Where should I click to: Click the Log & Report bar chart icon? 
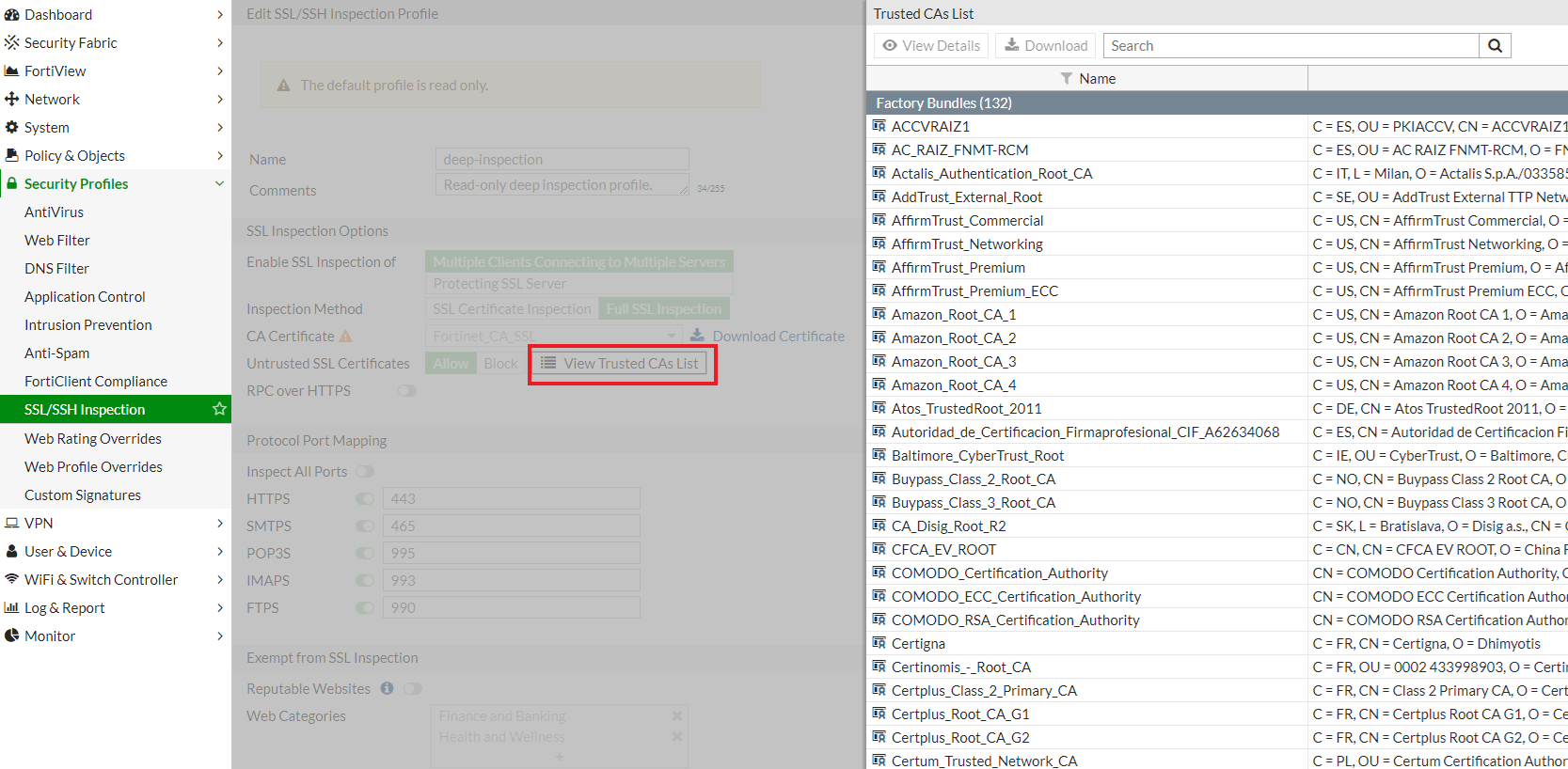coord(12,608)
